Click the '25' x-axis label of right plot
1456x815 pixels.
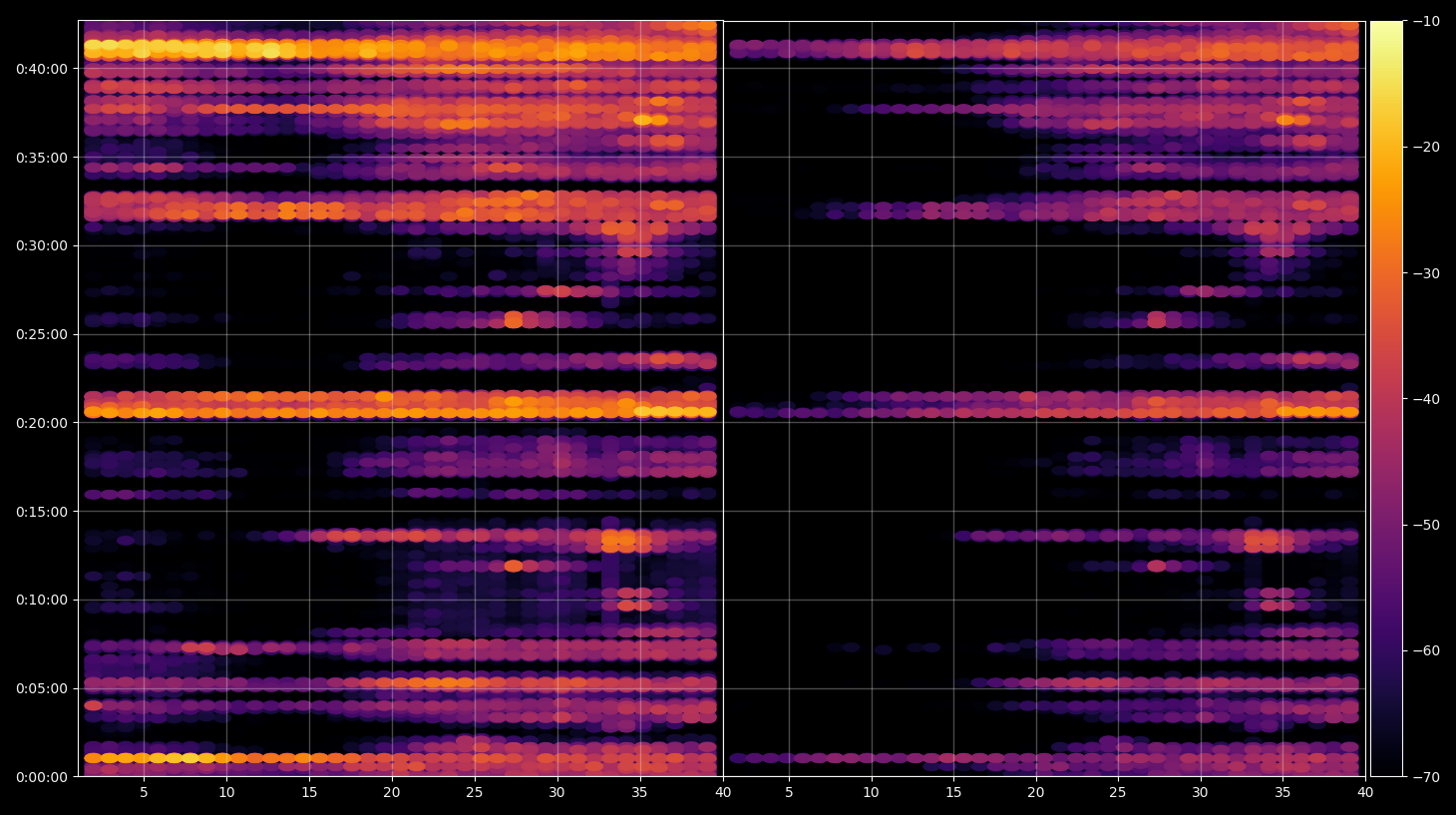pos(1118,793)
